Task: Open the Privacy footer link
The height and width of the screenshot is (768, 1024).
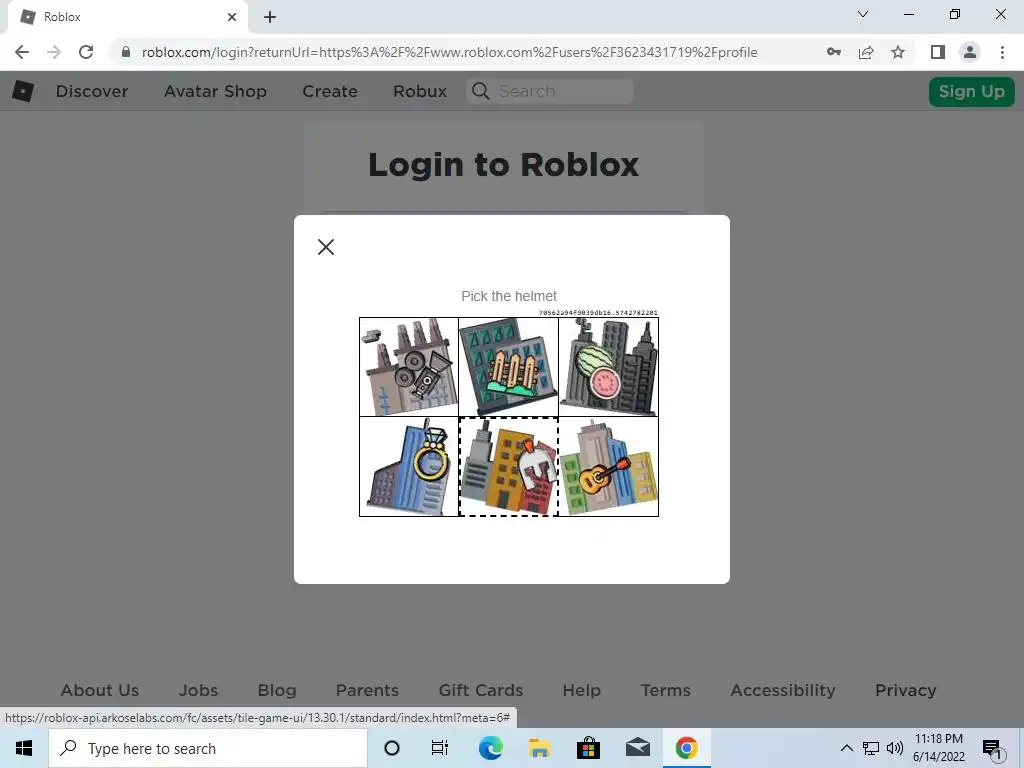Action: click(x=905, y=690)
